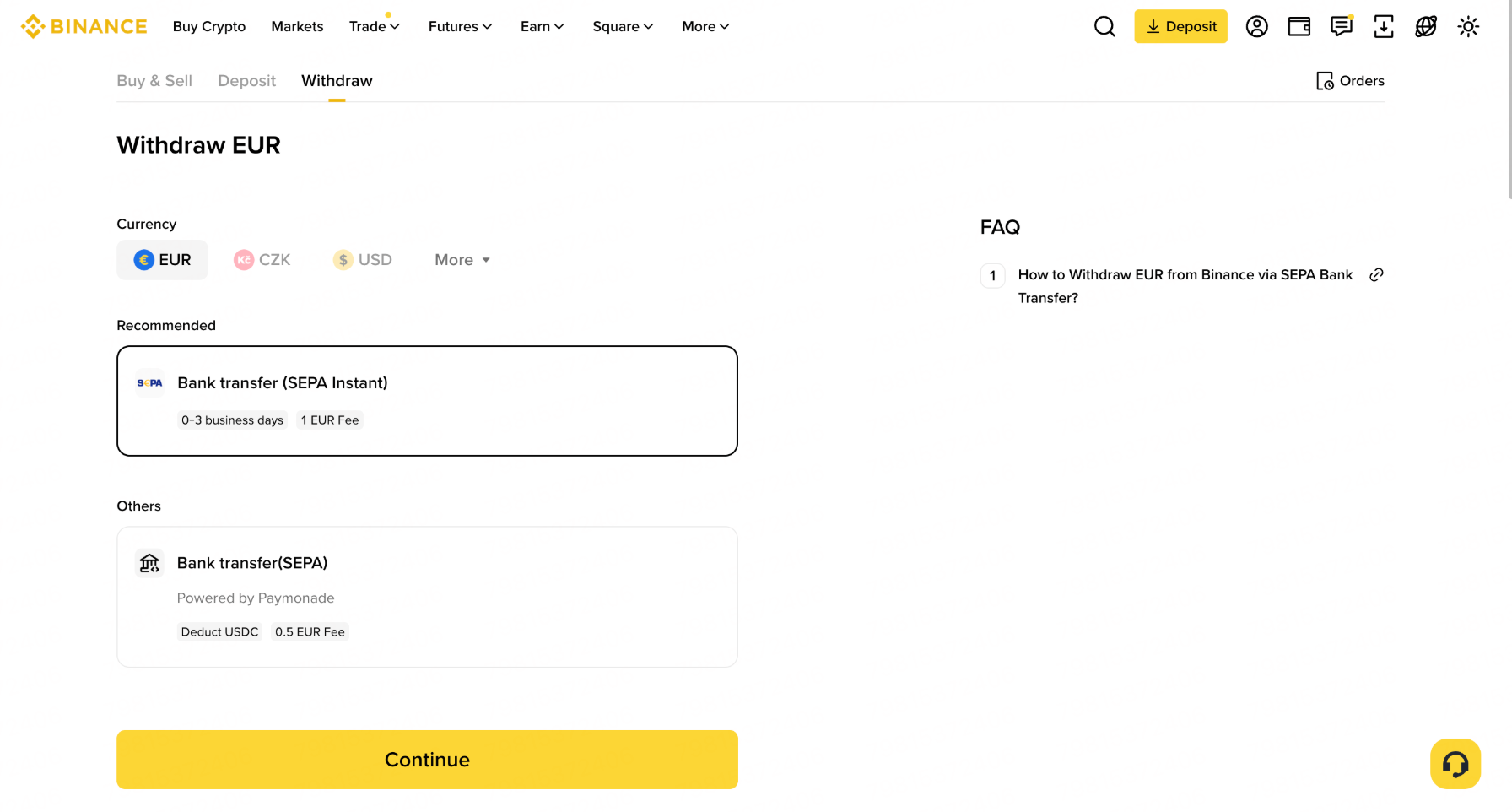Open the customer support headset button
1512x812 pixels.
(x=1455, y=764)
